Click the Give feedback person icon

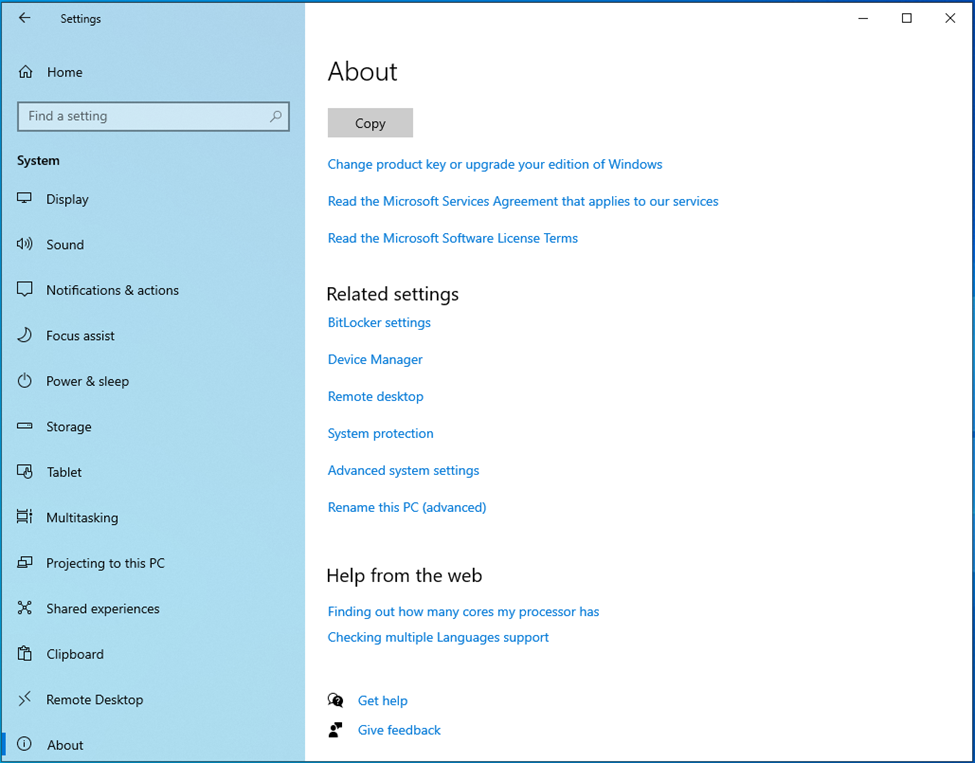pyautogui.click(x=335, y=729)
